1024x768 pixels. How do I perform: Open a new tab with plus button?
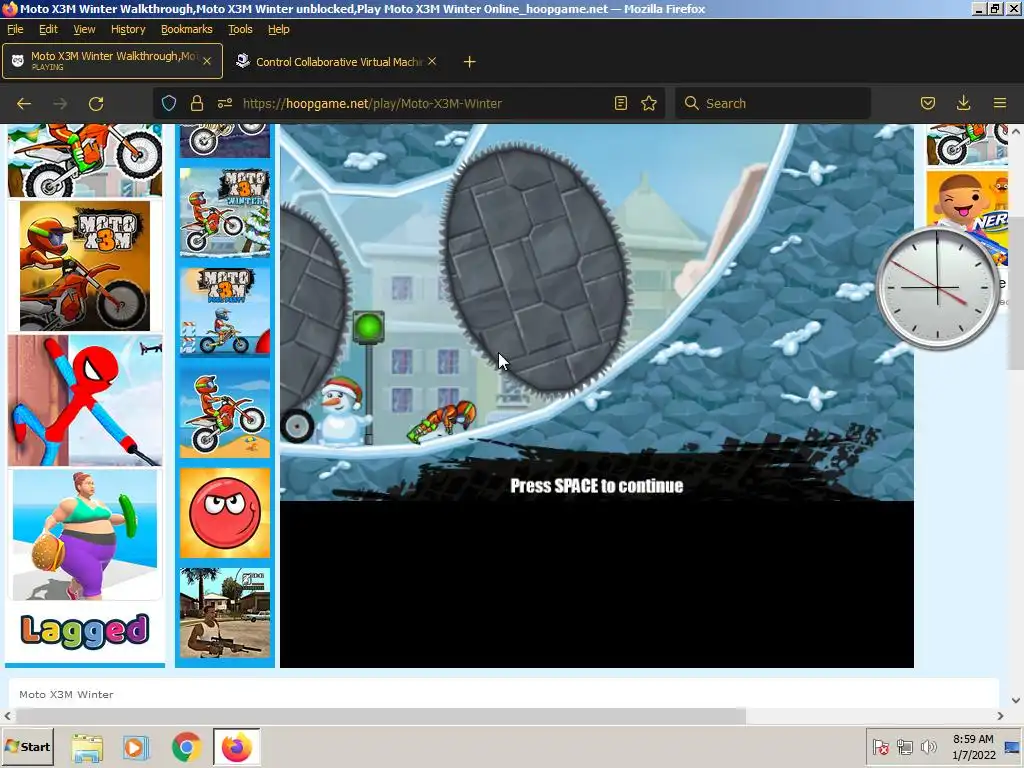[469, 62]
